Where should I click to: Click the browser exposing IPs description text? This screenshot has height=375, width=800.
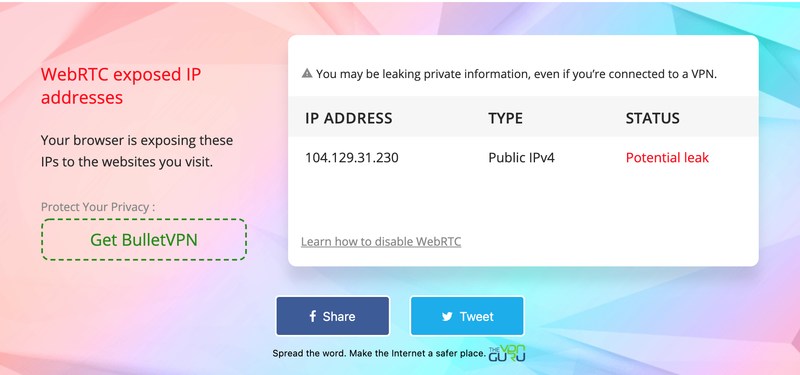pyautogui.click(x=137, y=151)
